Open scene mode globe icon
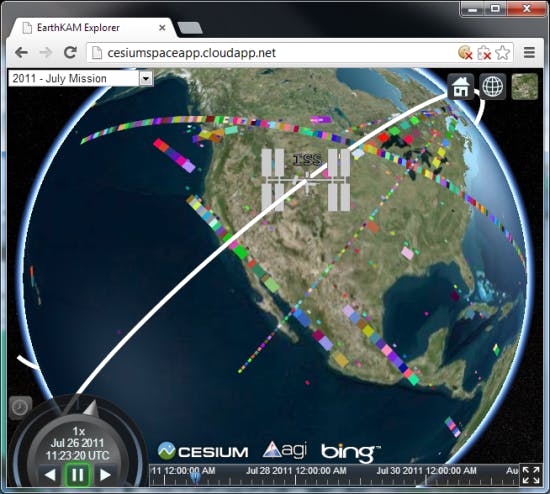The width and height of the screenshot is (550, 494). (x=492, y=86)
